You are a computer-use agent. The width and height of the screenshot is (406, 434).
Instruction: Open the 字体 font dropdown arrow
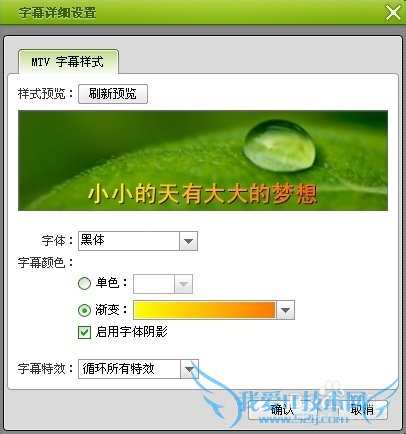point(188,241)
